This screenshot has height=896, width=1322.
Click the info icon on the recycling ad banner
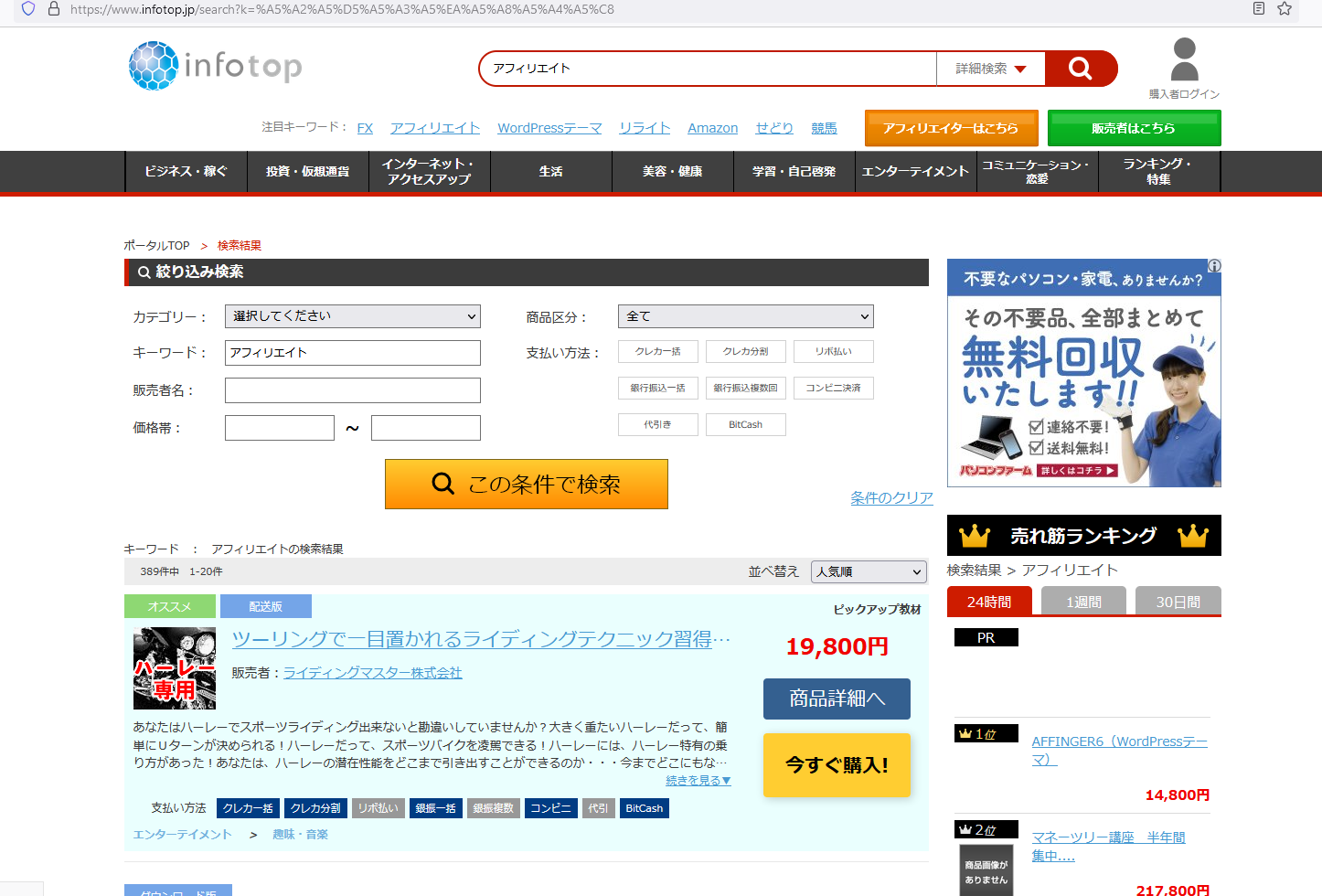tap(1214, 266)
